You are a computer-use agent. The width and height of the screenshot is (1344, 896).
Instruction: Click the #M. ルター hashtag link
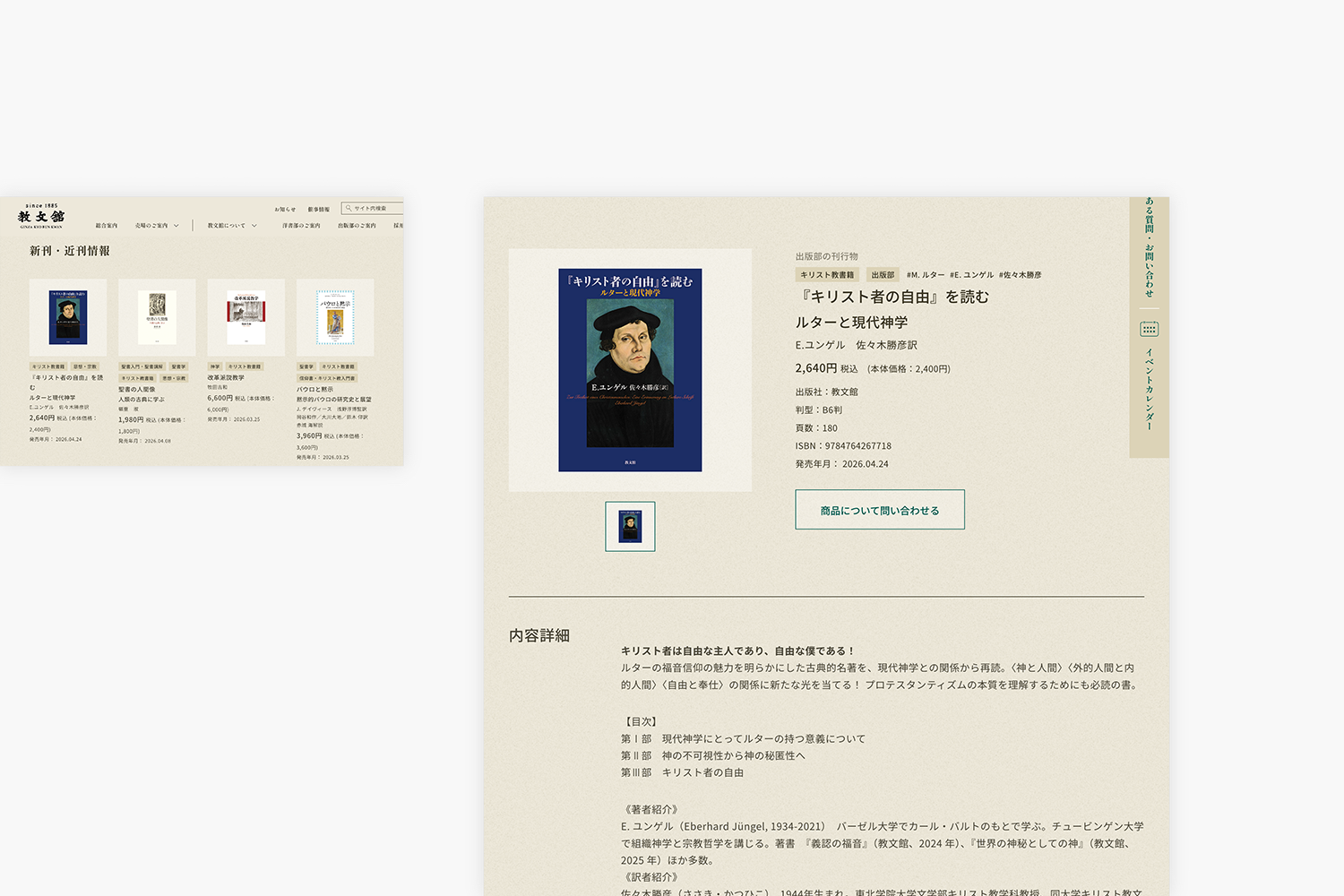click(x=926, y=275)
